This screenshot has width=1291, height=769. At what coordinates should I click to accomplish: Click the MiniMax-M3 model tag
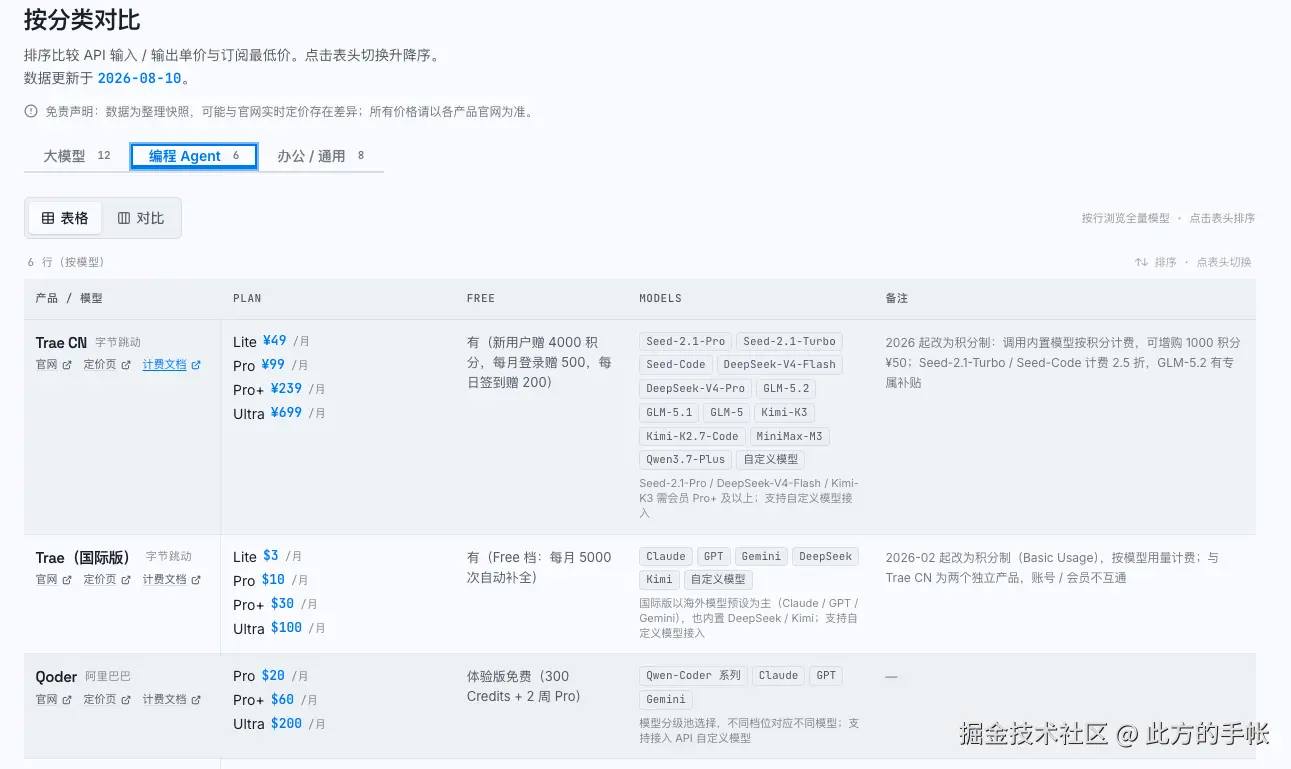coord(789,436)
